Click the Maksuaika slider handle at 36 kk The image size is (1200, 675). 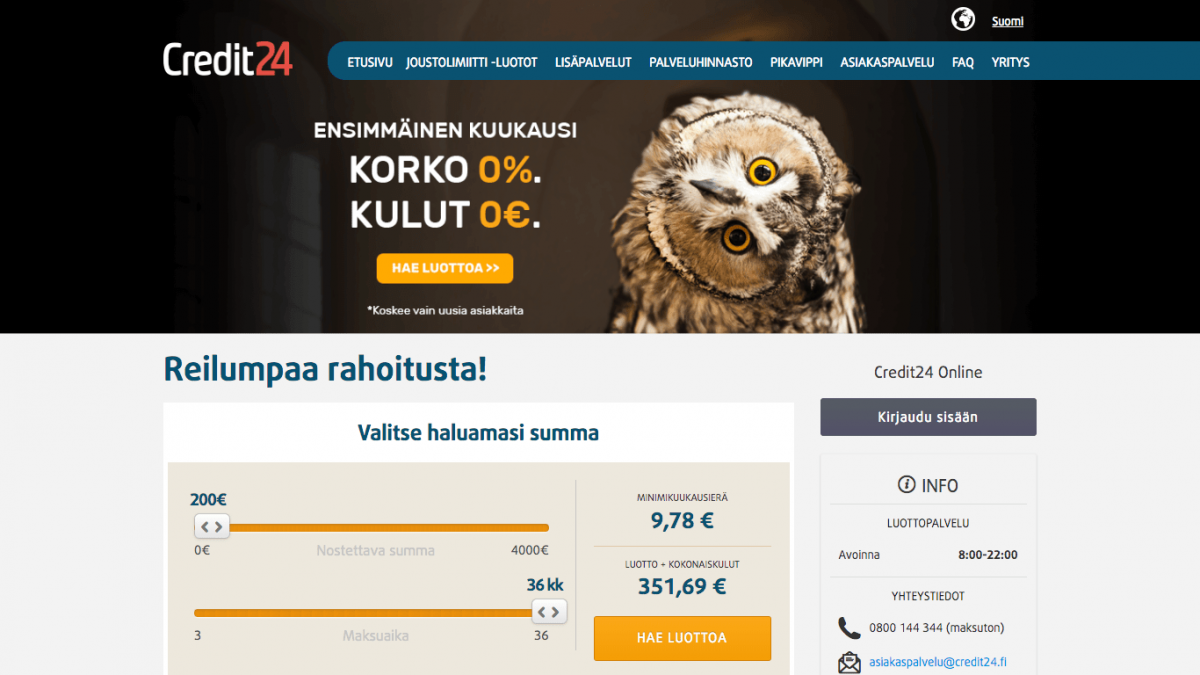tap(549, 612)
